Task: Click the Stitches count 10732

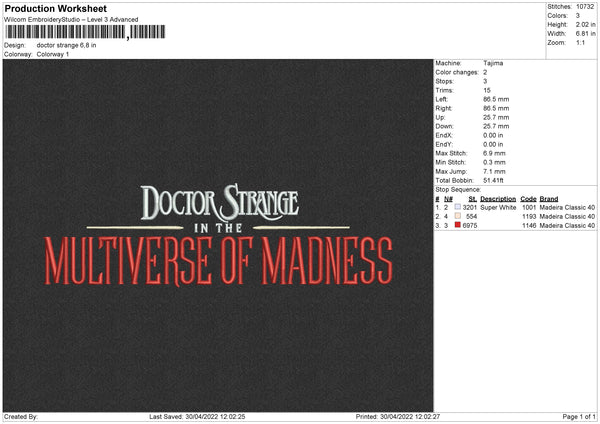Action: coord(585,7)
